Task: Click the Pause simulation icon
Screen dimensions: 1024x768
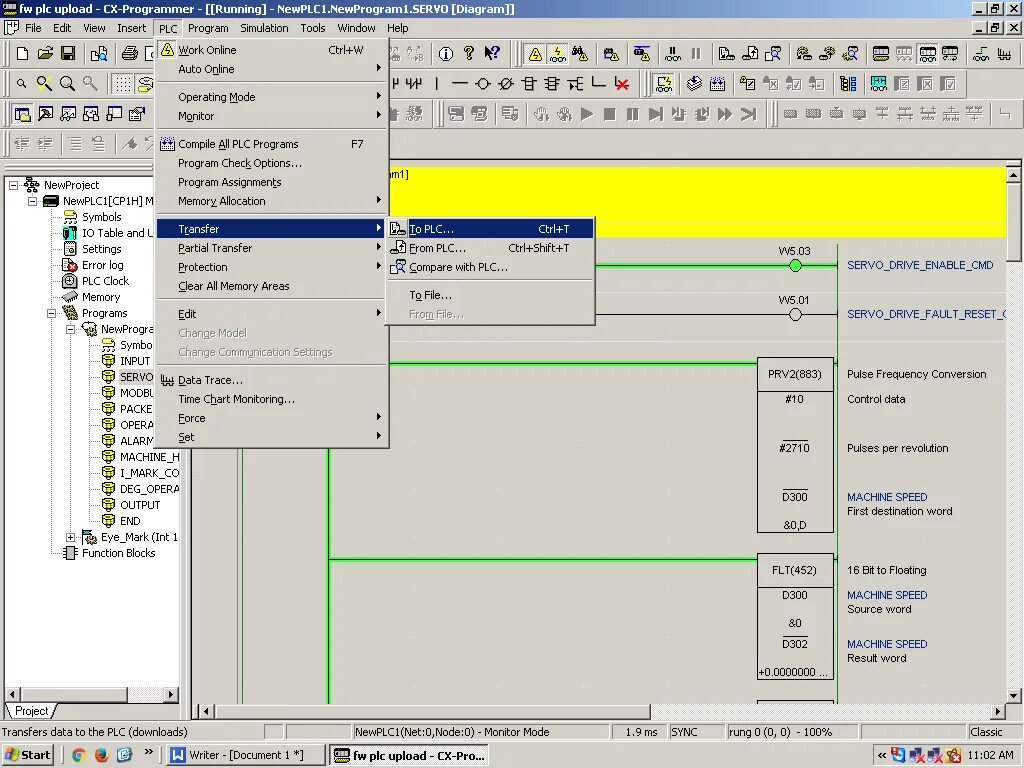Action: tap(633, 114)
